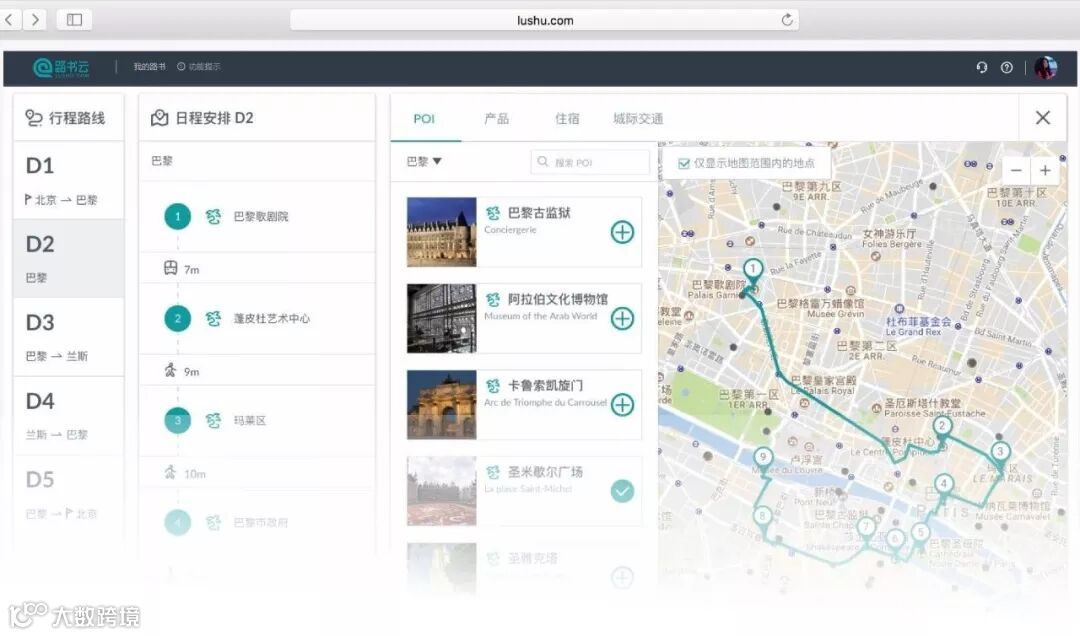This screenshot has height=636, width=1080.
Task: Open the help question mark icon
Action: click(x=1006, y=67)
